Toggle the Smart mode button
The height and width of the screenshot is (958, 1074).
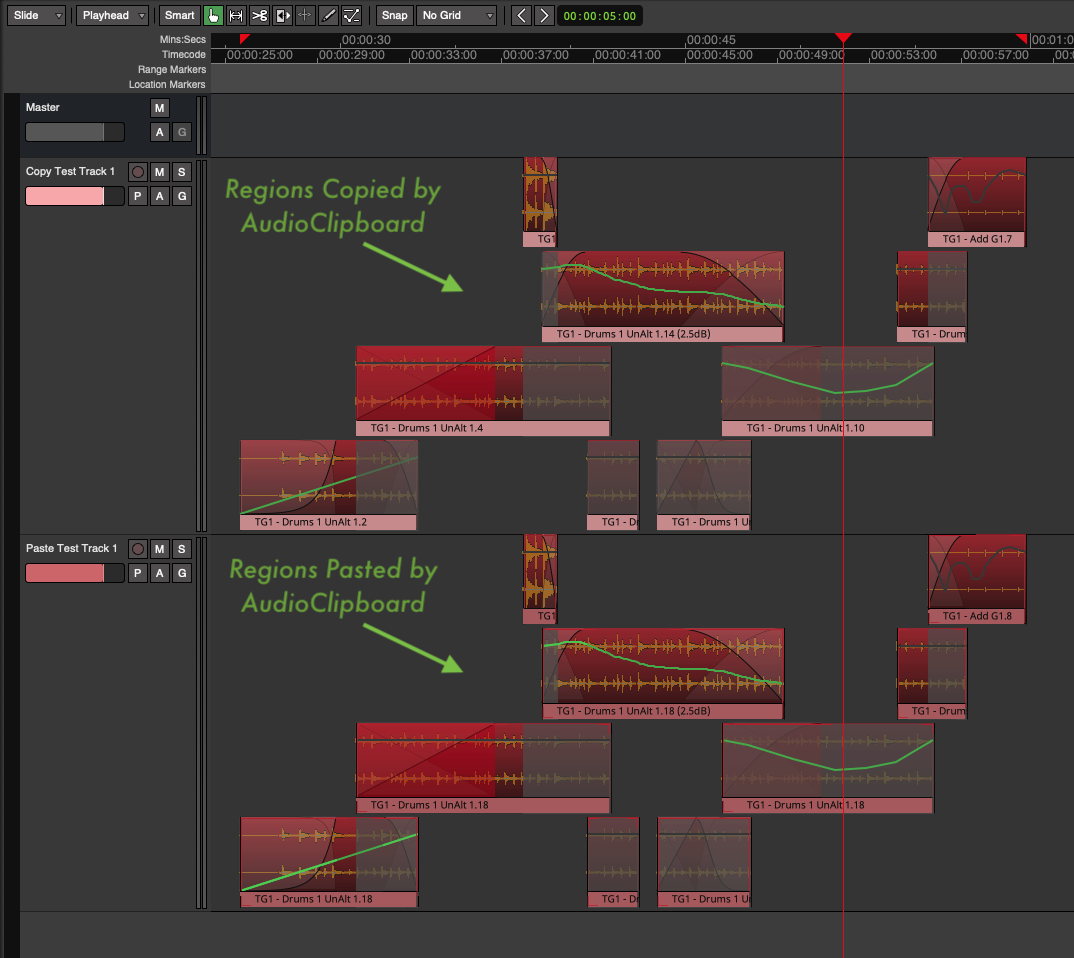[180, 15]
